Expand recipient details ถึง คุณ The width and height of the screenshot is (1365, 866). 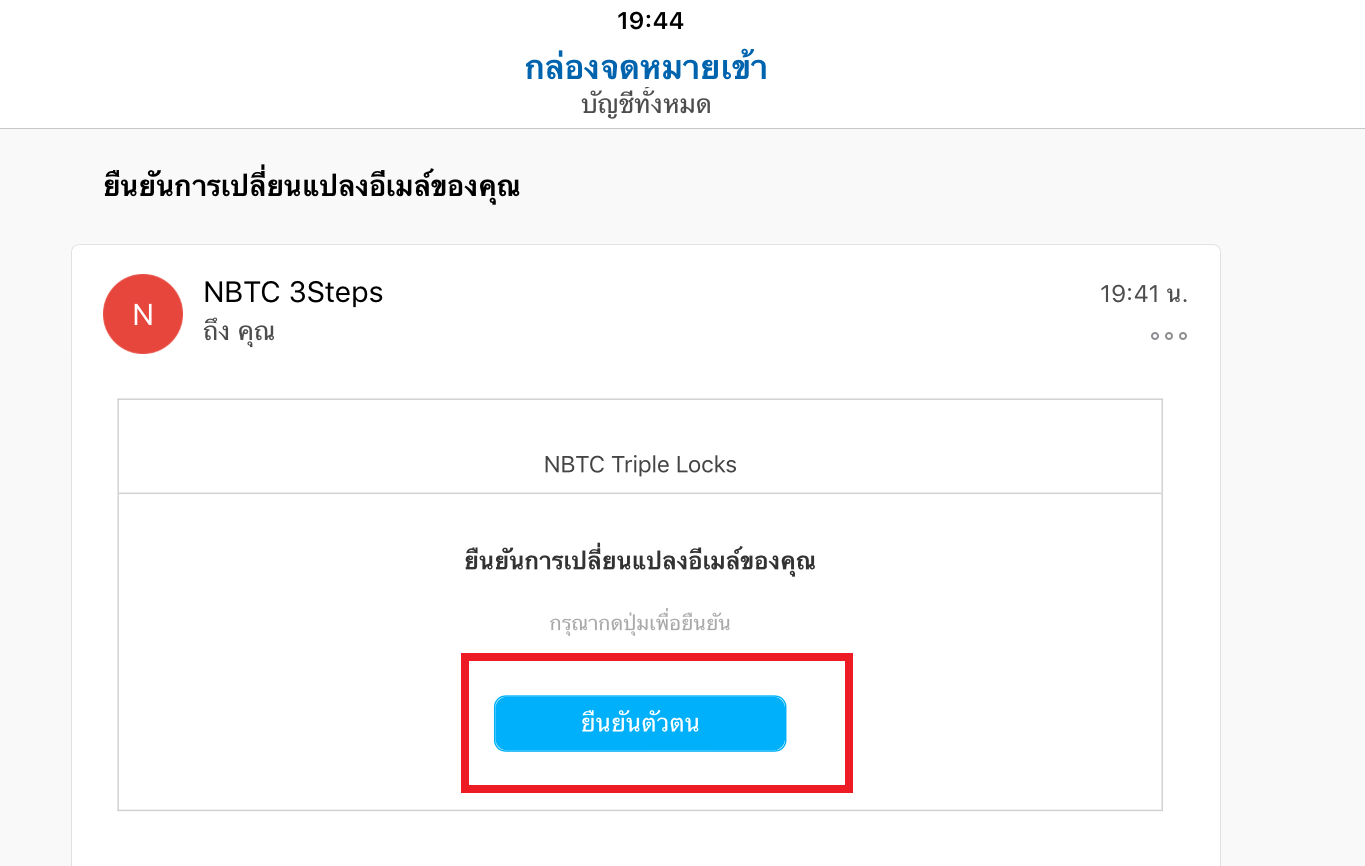click(239, 331)
